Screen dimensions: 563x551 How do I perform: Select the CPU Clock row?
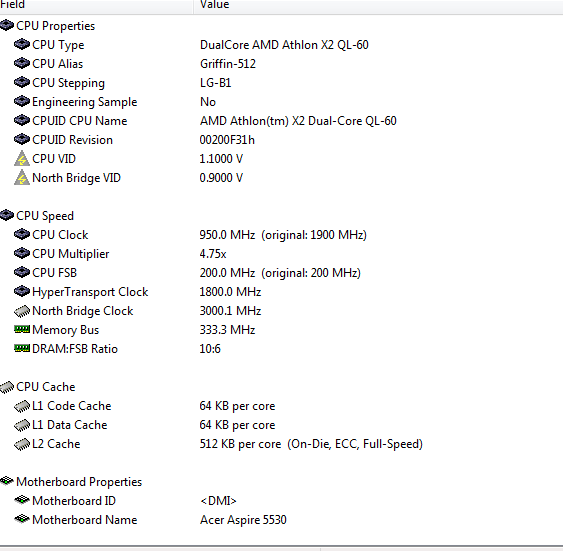click(x=282, y=235)
